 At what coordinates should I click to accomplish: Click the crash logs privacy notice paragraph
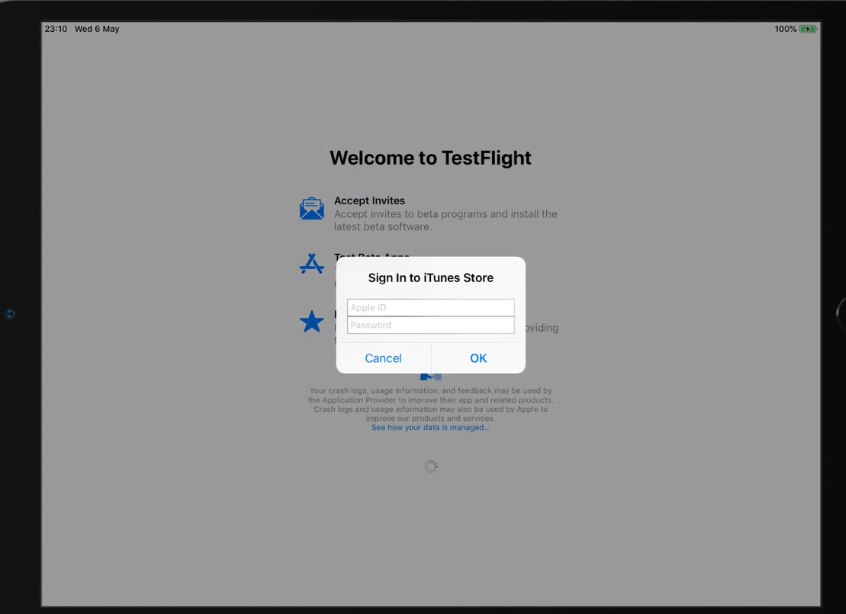431,404
